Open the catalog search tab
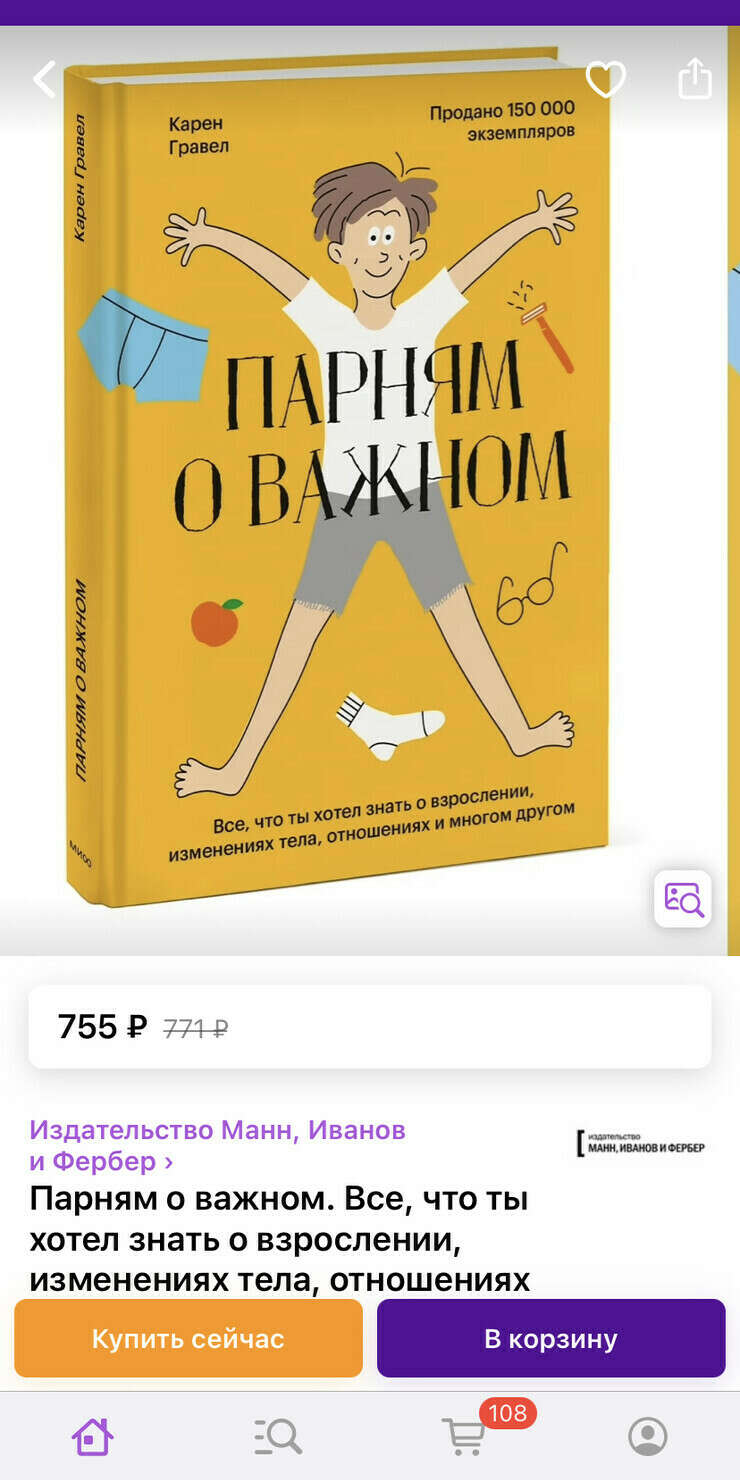740x1480 pixels. coord(277,1436)
